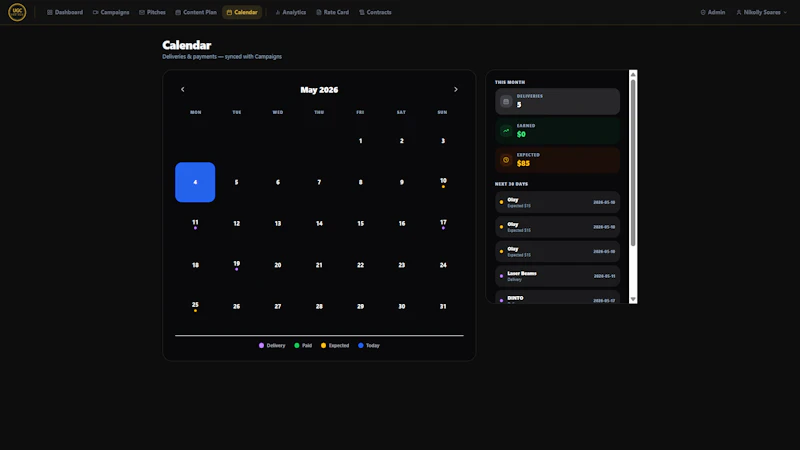Click the sidebar scrollbar down arrow

tap(633, 299)
